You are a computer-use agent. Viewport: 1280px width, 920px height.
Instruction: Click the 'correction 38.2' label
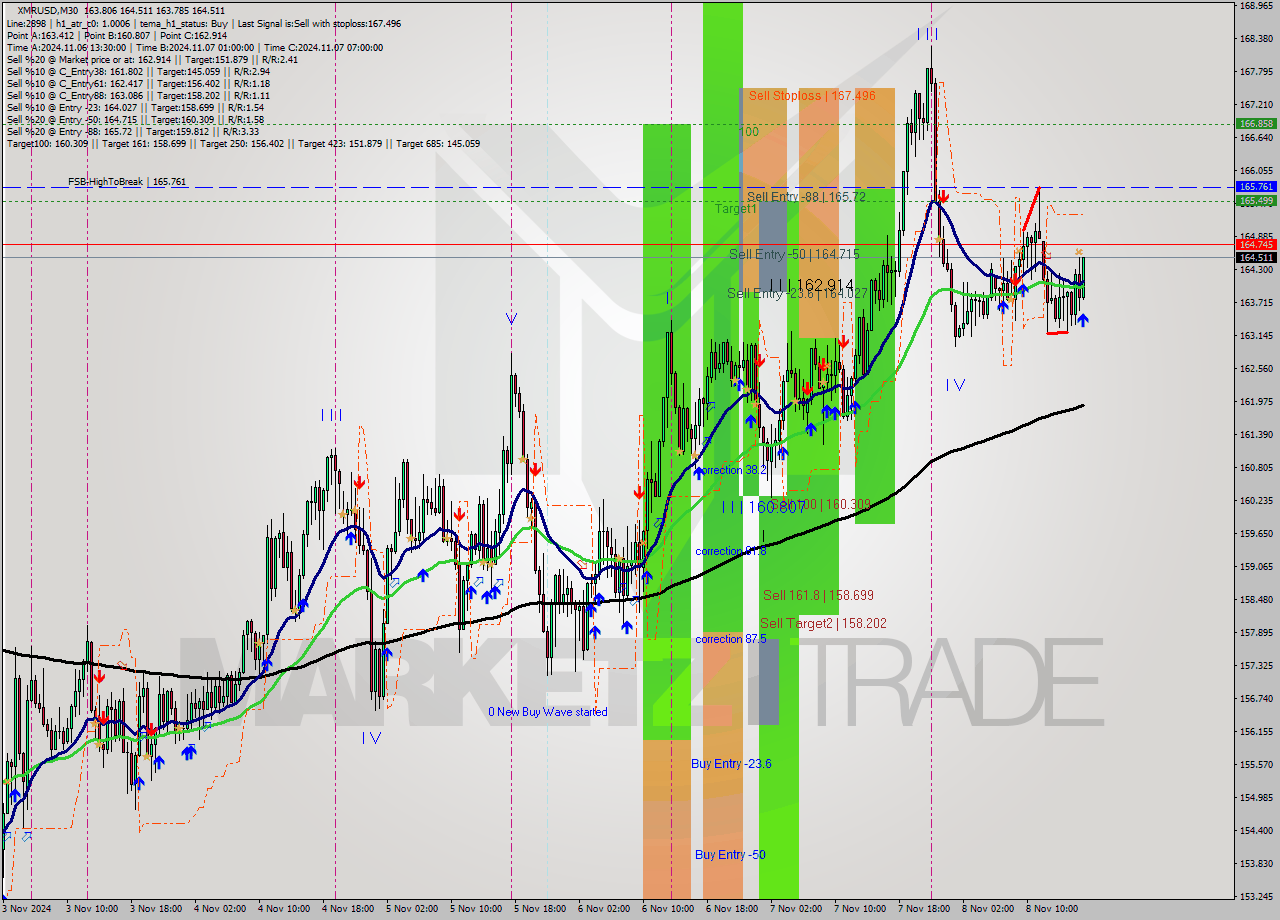(731, 470)
